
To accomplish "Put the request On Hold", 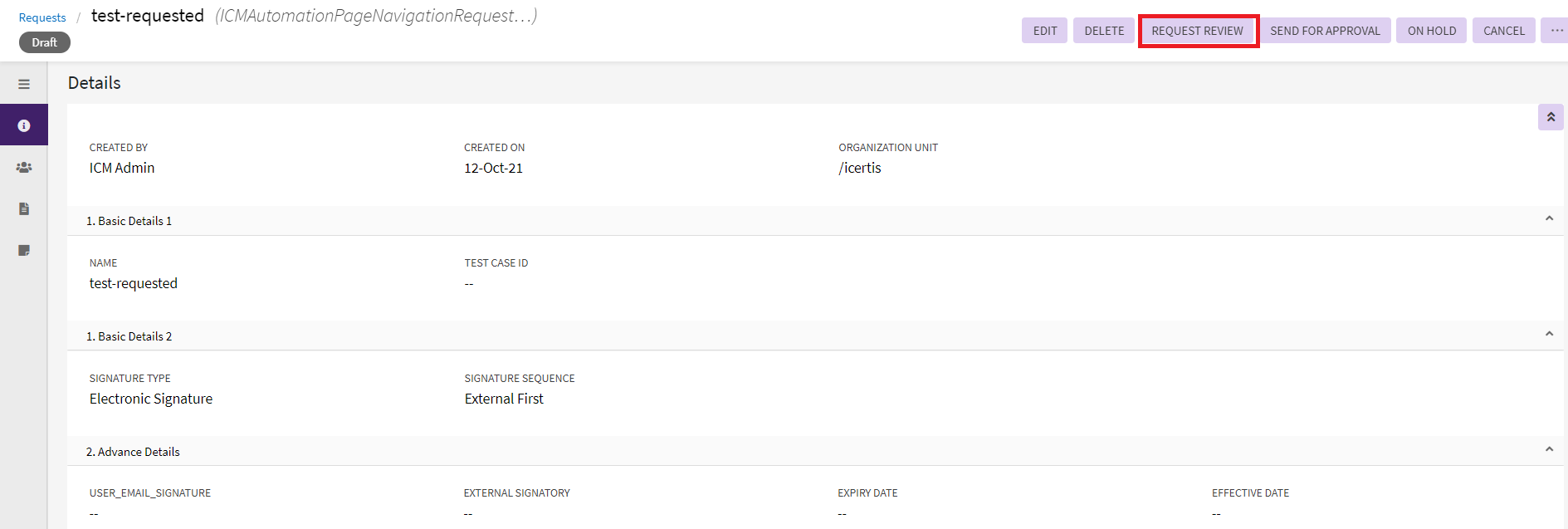I will (x=1431, y=31).
